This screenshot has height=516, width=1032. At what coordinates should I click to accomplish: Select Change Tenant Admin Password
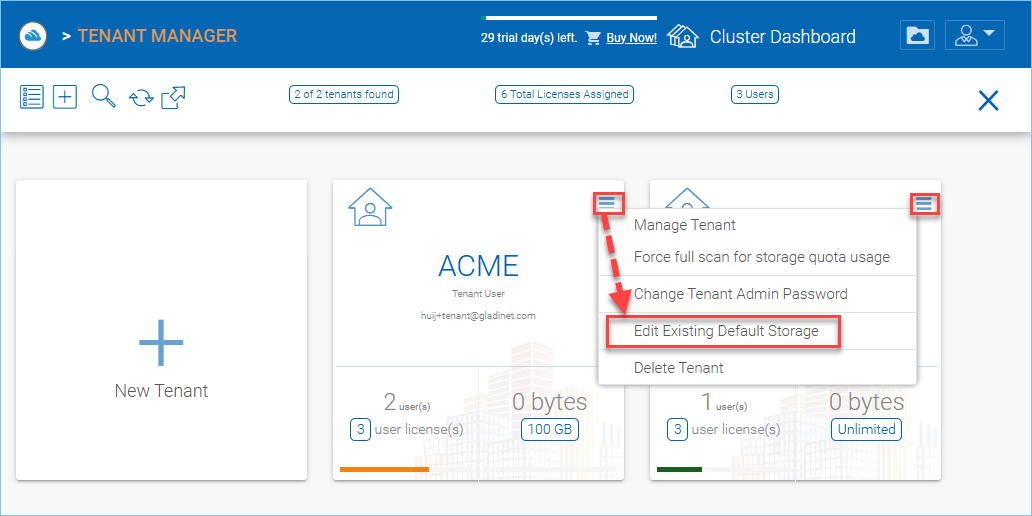point(740,294)
